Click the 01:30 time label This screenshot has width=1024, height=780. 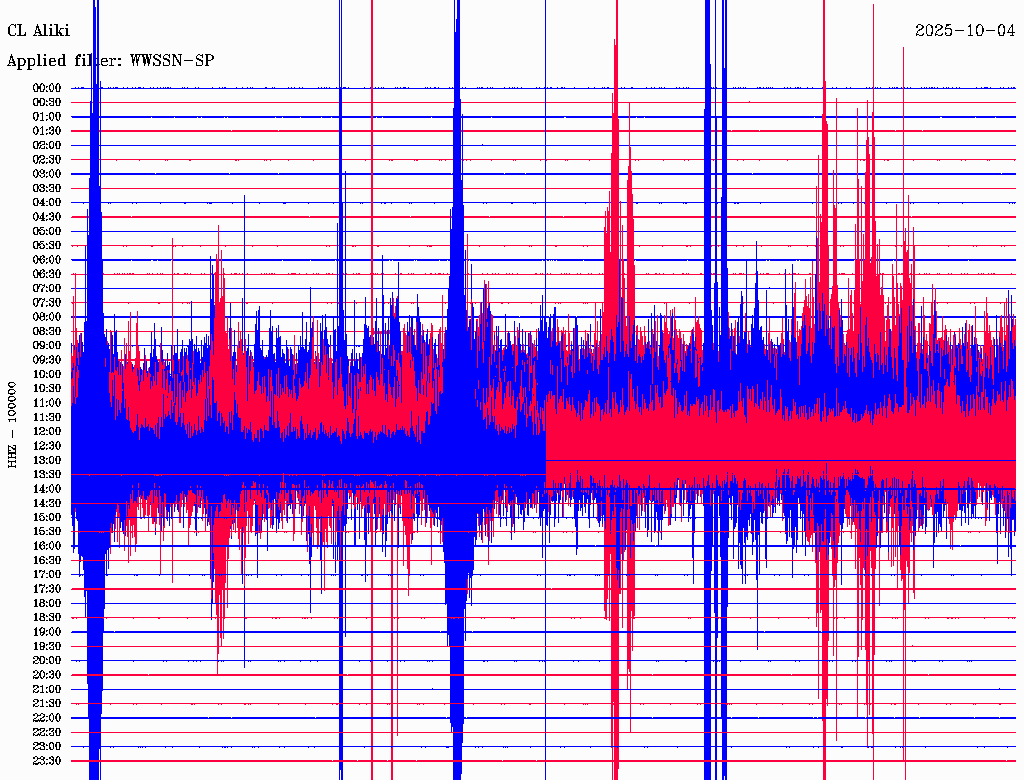point(47,131)
